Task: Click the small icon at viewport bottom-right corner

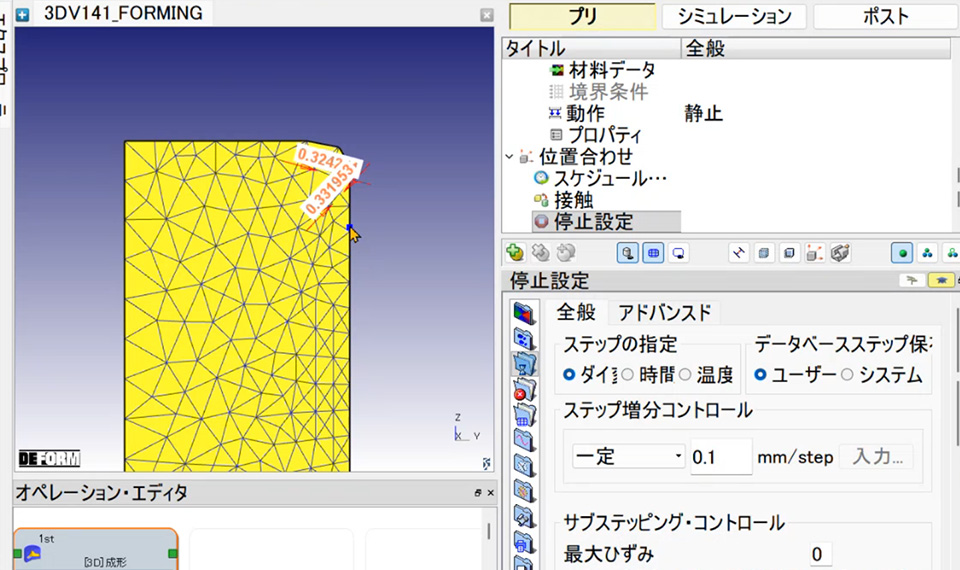Action: coord(486,463)
